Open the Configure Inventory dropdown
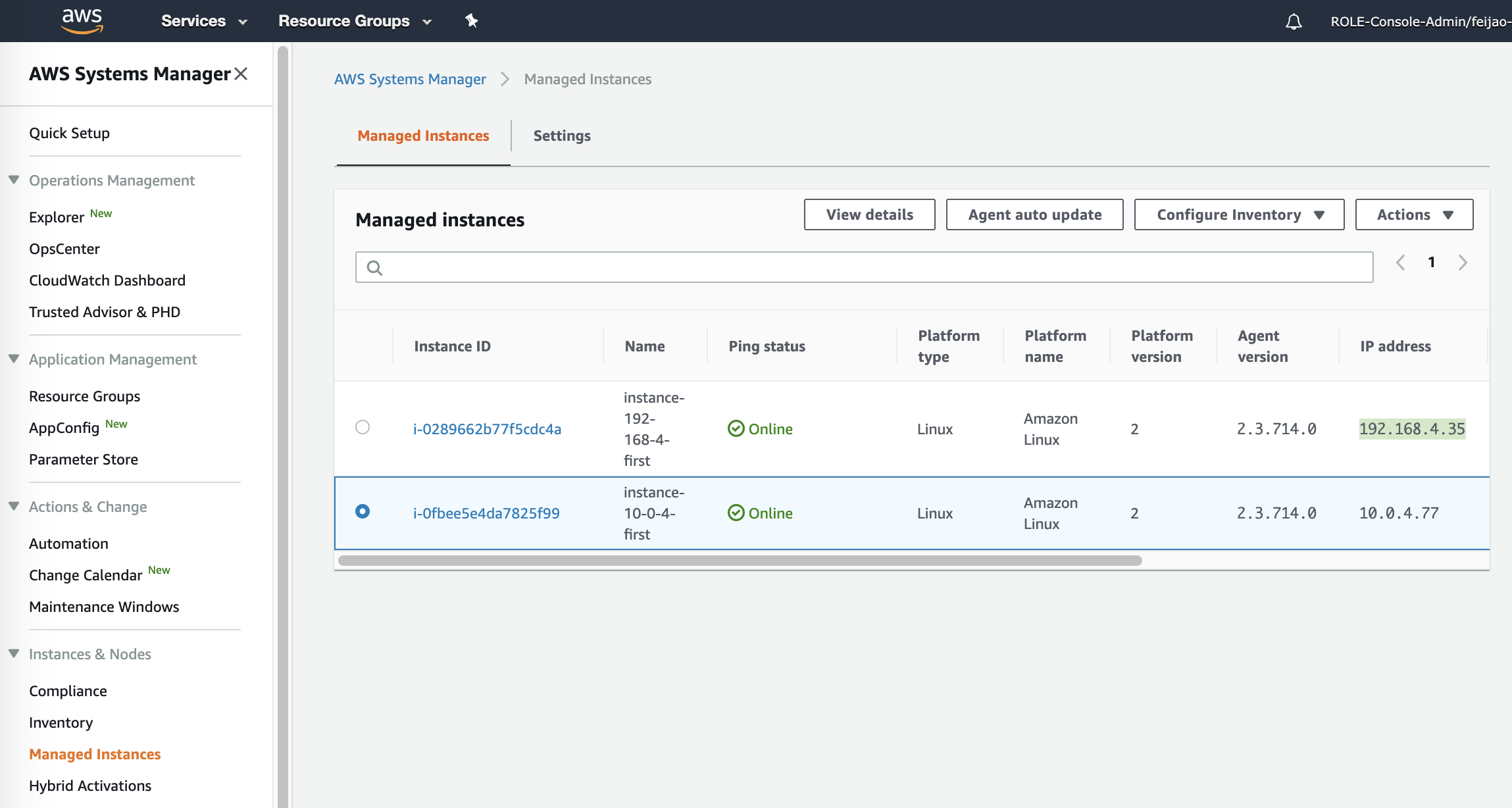The image size is (1512, 808). tap(1239, 215)
